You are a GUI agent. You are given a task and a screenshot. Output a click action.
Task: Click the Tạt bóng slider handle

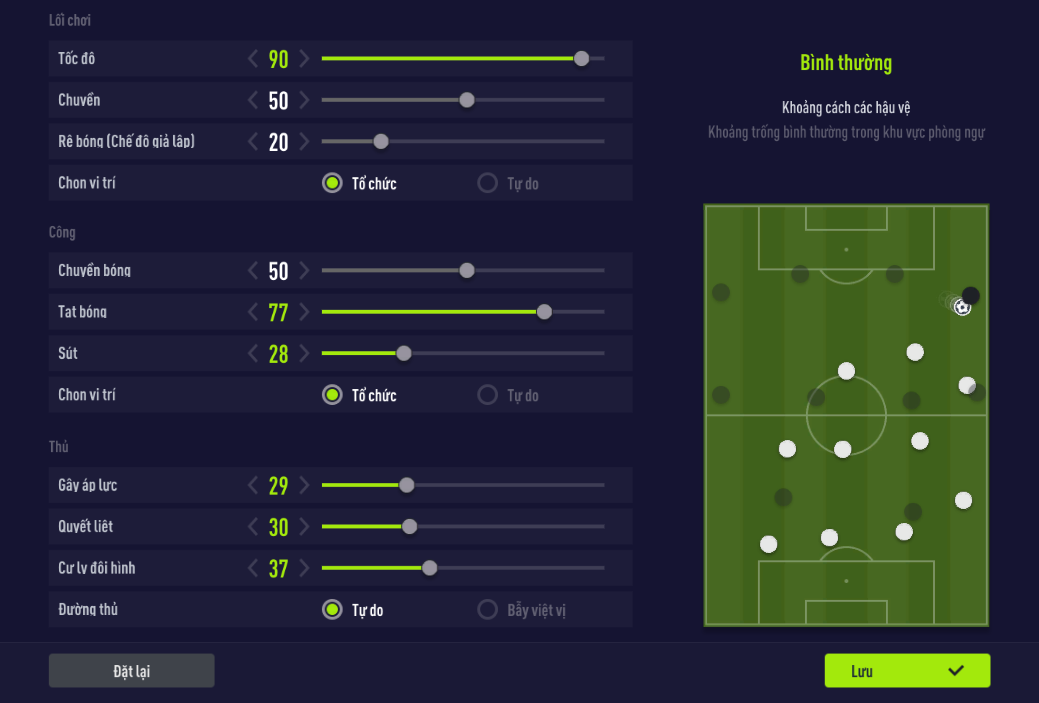[544, 312]
